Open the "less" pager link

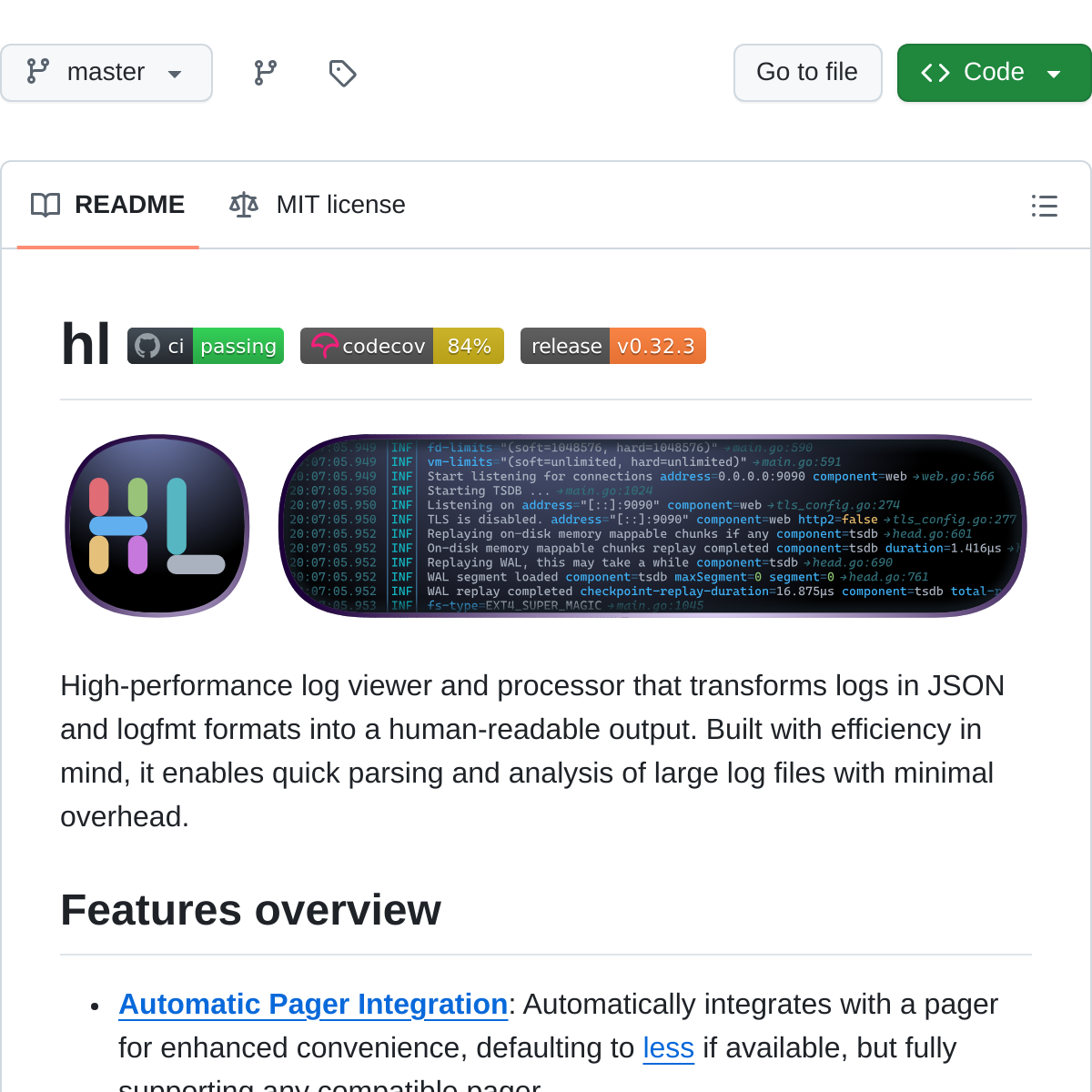coord(668,1047)
